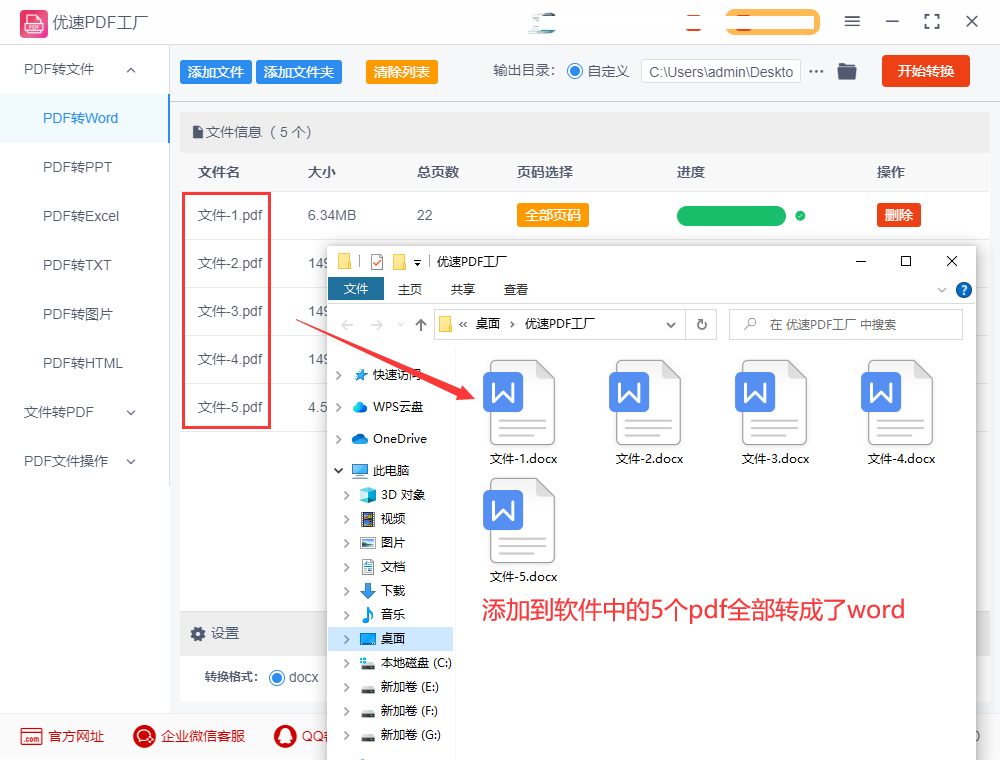Click the Explorer search box

(x=846, y=325)
